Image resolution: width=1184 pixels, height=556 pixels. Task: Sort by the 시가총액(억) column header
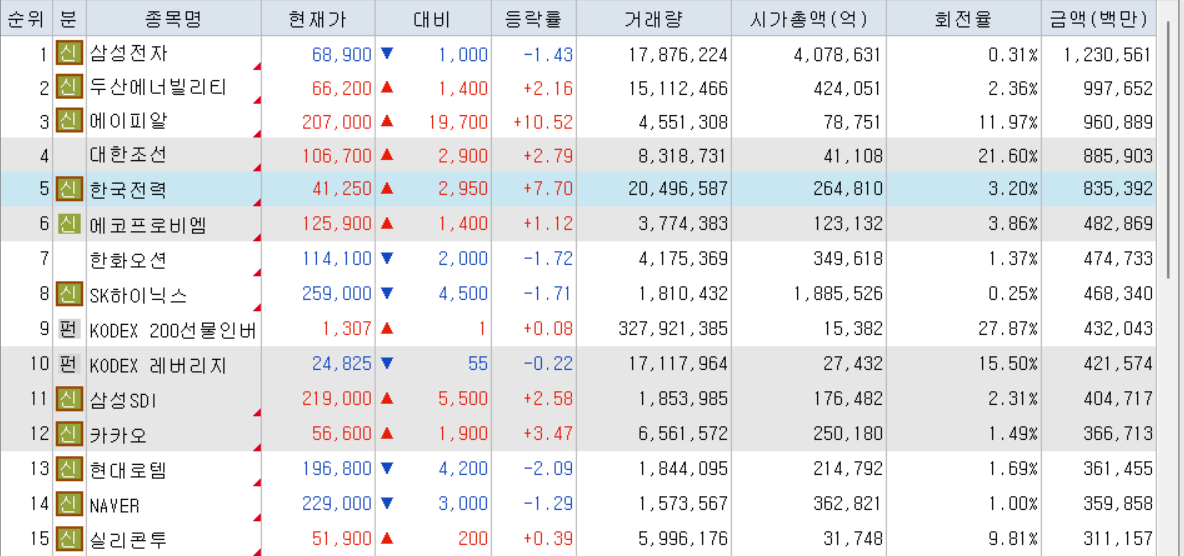[x=808, y=19]
